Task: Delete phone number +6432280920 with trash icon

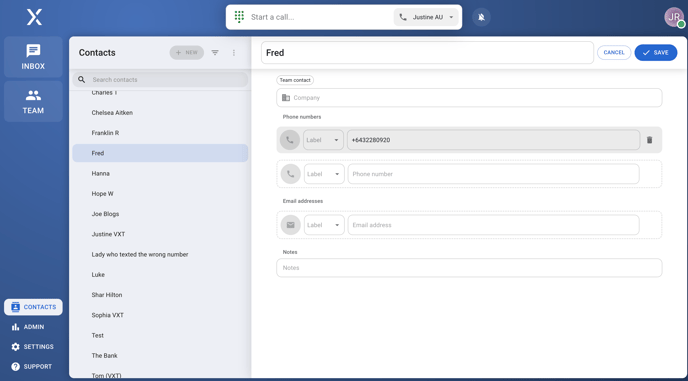Action: point(649,140)
